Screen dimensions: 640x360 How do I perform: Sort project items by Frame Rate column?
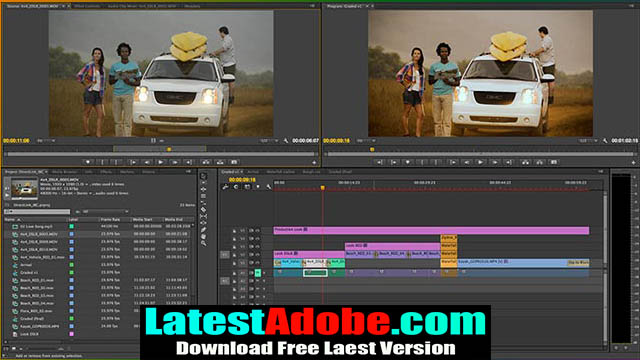(x=110, y=220)
